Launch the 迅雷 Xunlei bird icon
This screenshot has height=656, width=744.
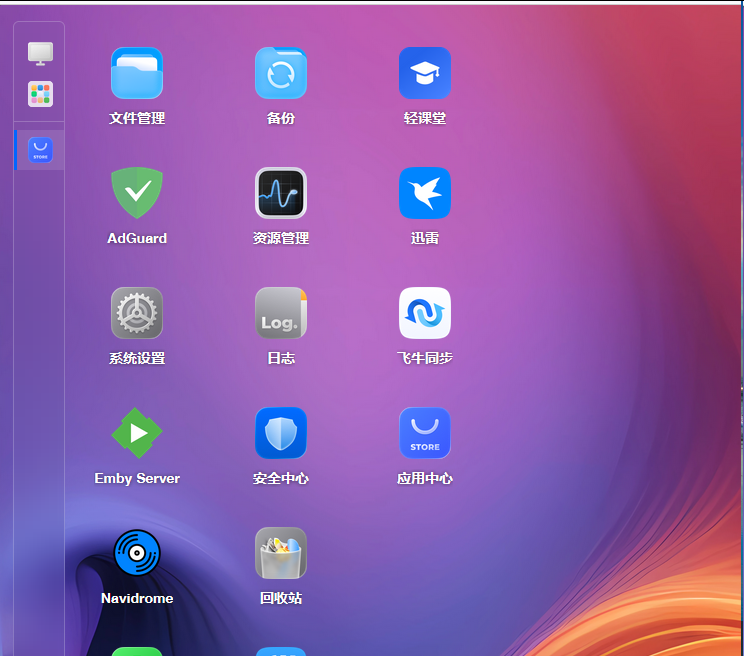425,193
